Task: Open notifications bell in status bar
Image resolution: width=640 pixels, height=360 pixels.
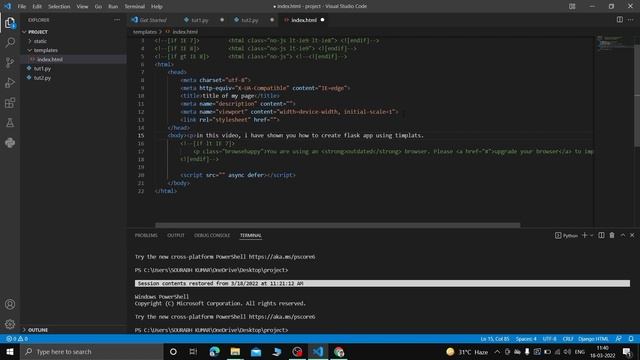Action: pyautogui.click(x=631, y=339)
